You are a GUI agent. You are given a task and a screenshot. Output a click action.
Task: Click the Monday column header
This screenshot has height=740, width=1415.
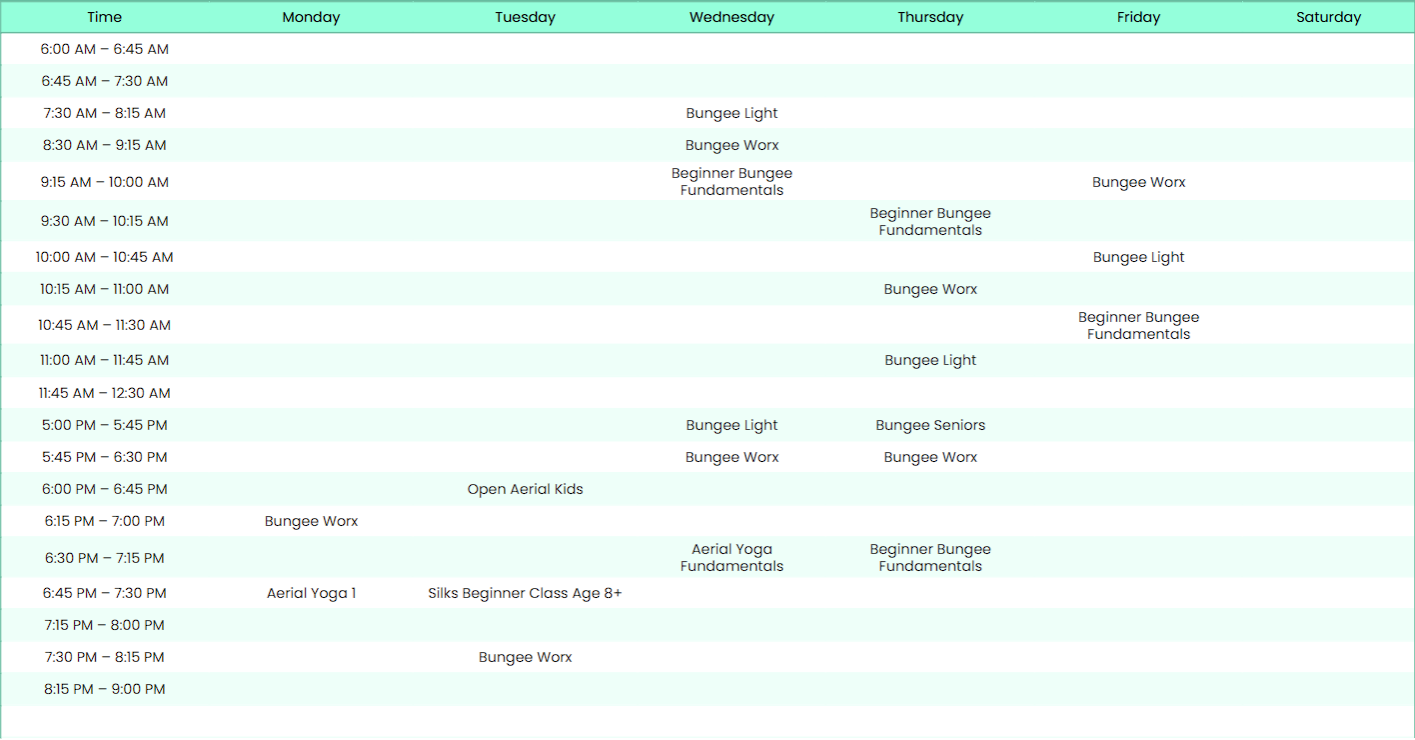pos(311,17)
